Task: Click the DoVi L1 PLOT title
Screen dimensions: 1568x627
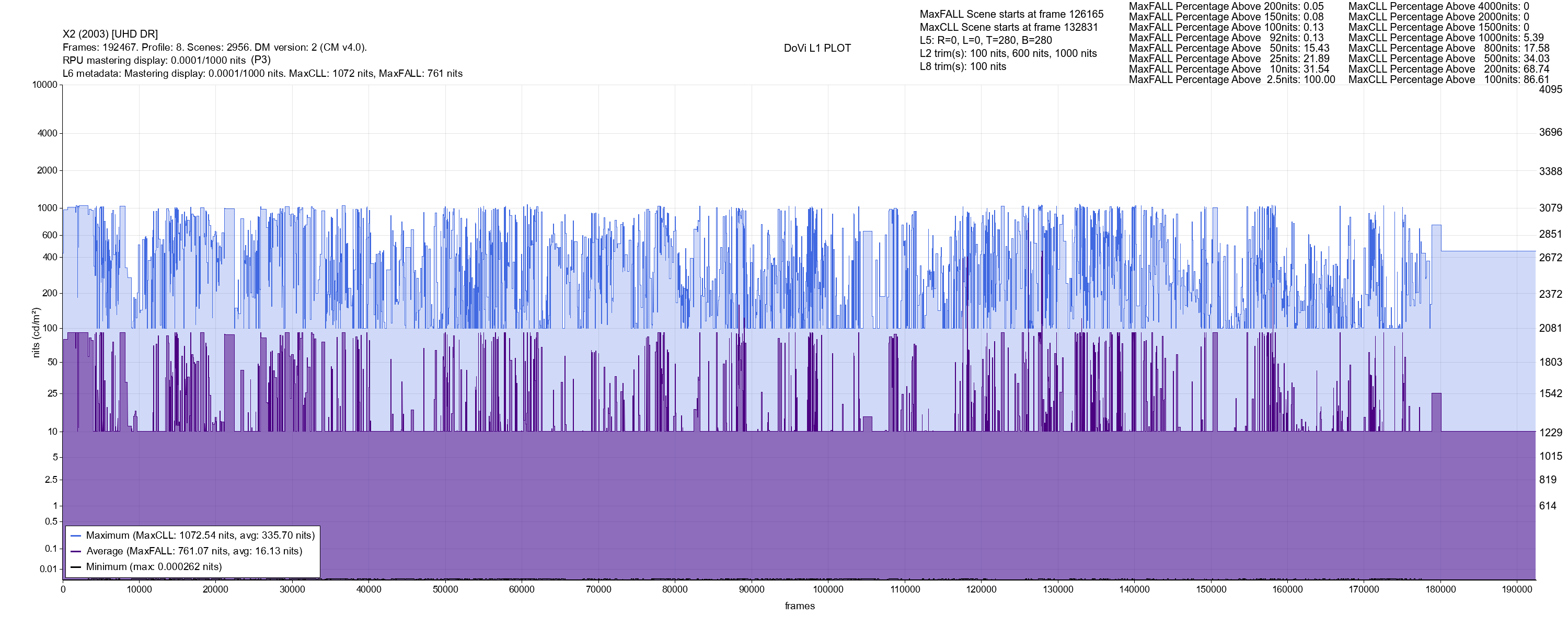Action: click(817, 48)
